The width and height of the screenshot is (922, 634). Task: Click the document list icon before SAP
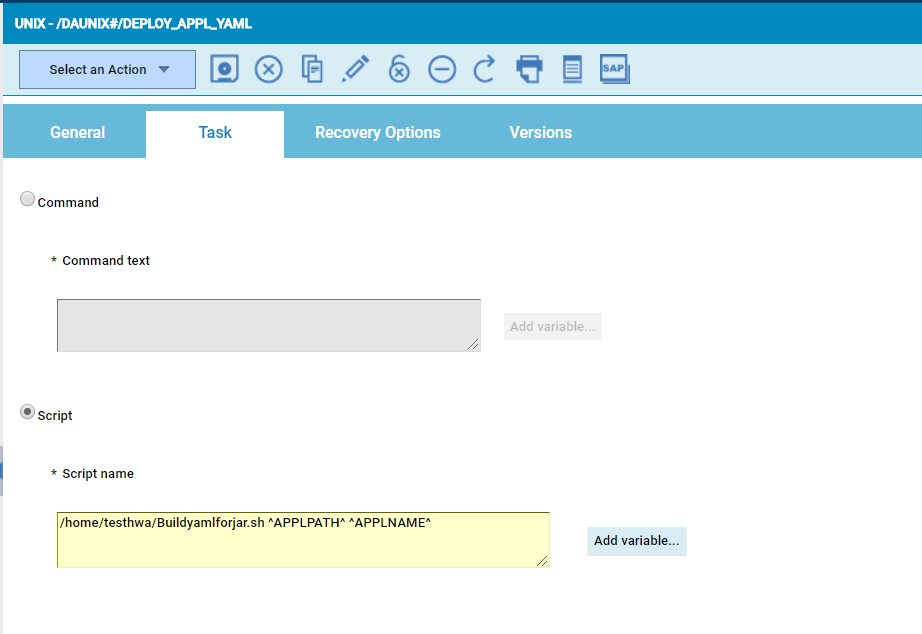click(572, 69)
